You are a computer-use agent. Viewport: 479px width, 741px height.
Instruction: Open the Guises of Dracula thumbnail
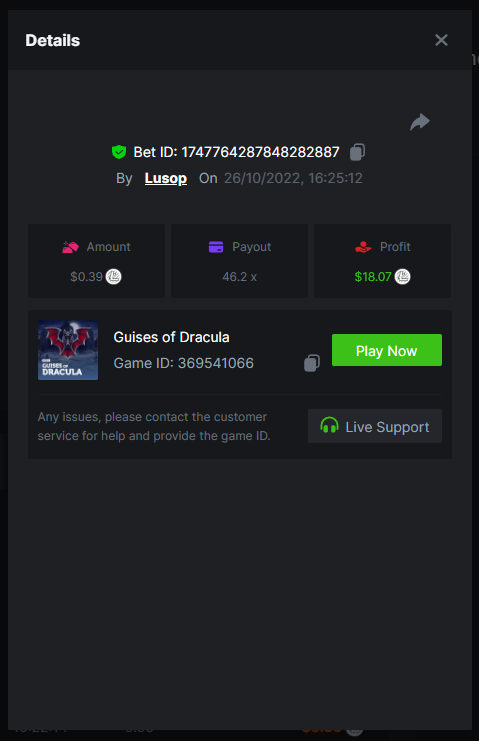pos(68,350)
